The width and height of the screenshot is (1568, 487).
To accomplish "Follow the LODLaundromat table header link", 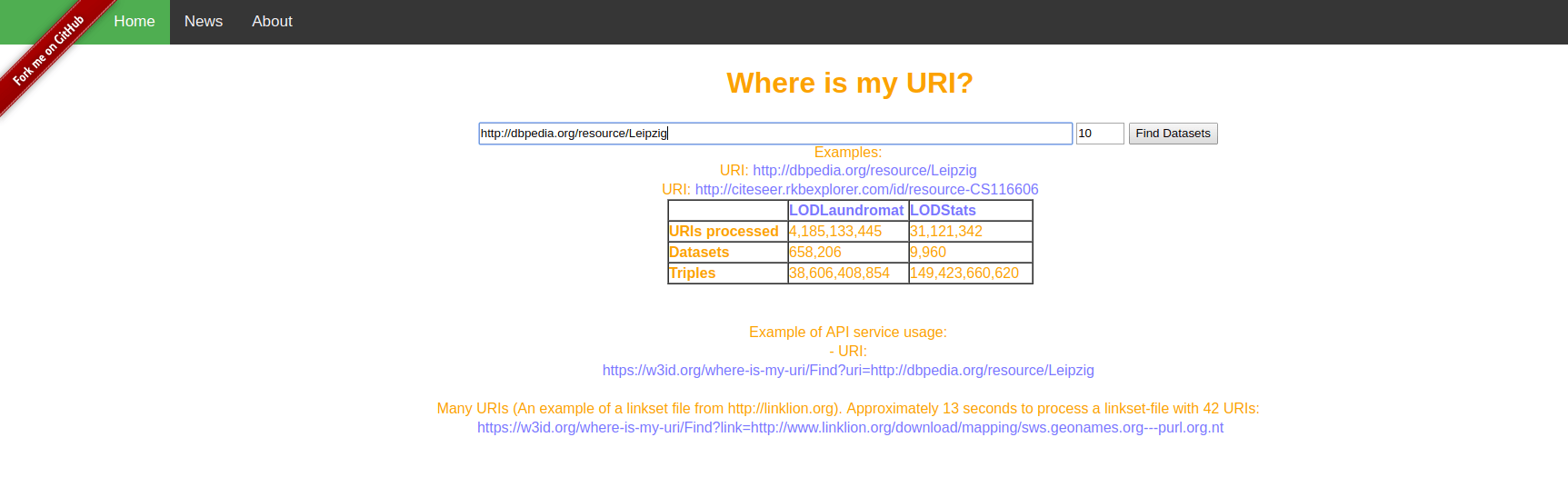I will point(846,211).
